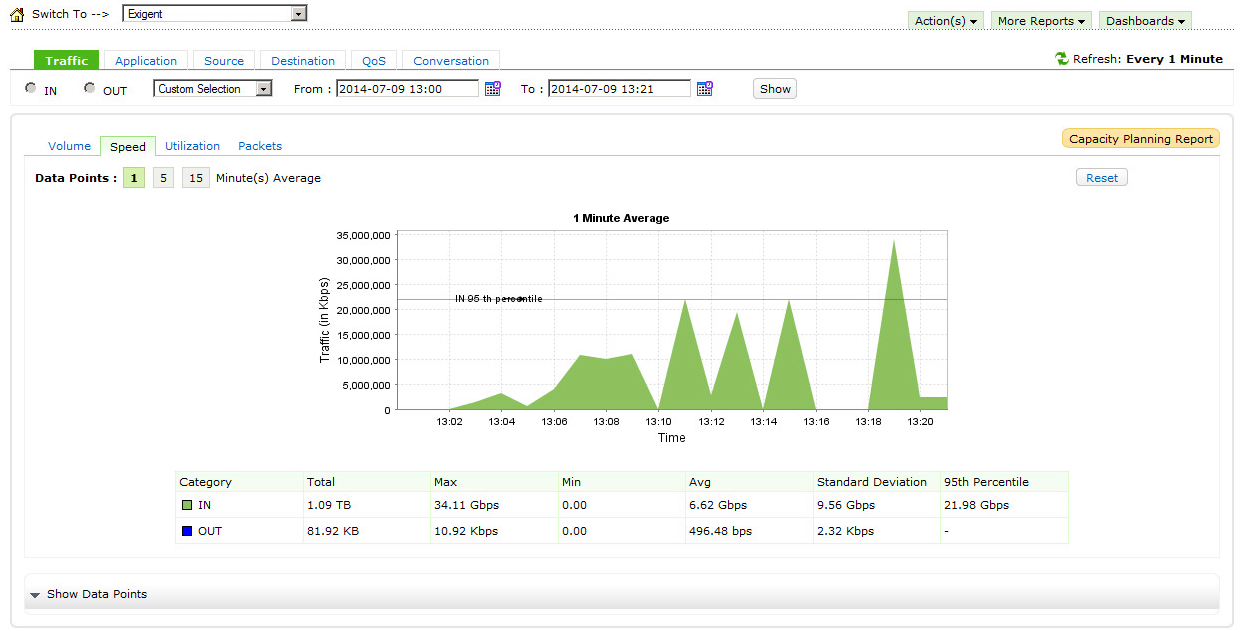
Task: Switch to the Application tab
Action: [x=146, y=61]
